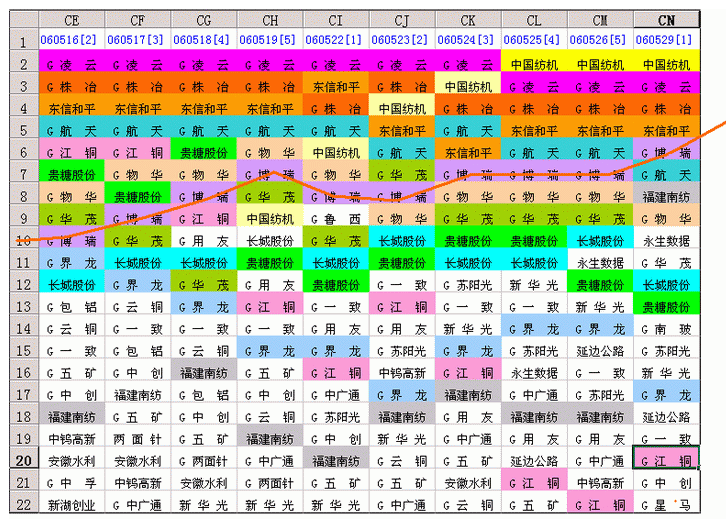Select column header CM
This screenshot has width=726, height=526.
600,20
